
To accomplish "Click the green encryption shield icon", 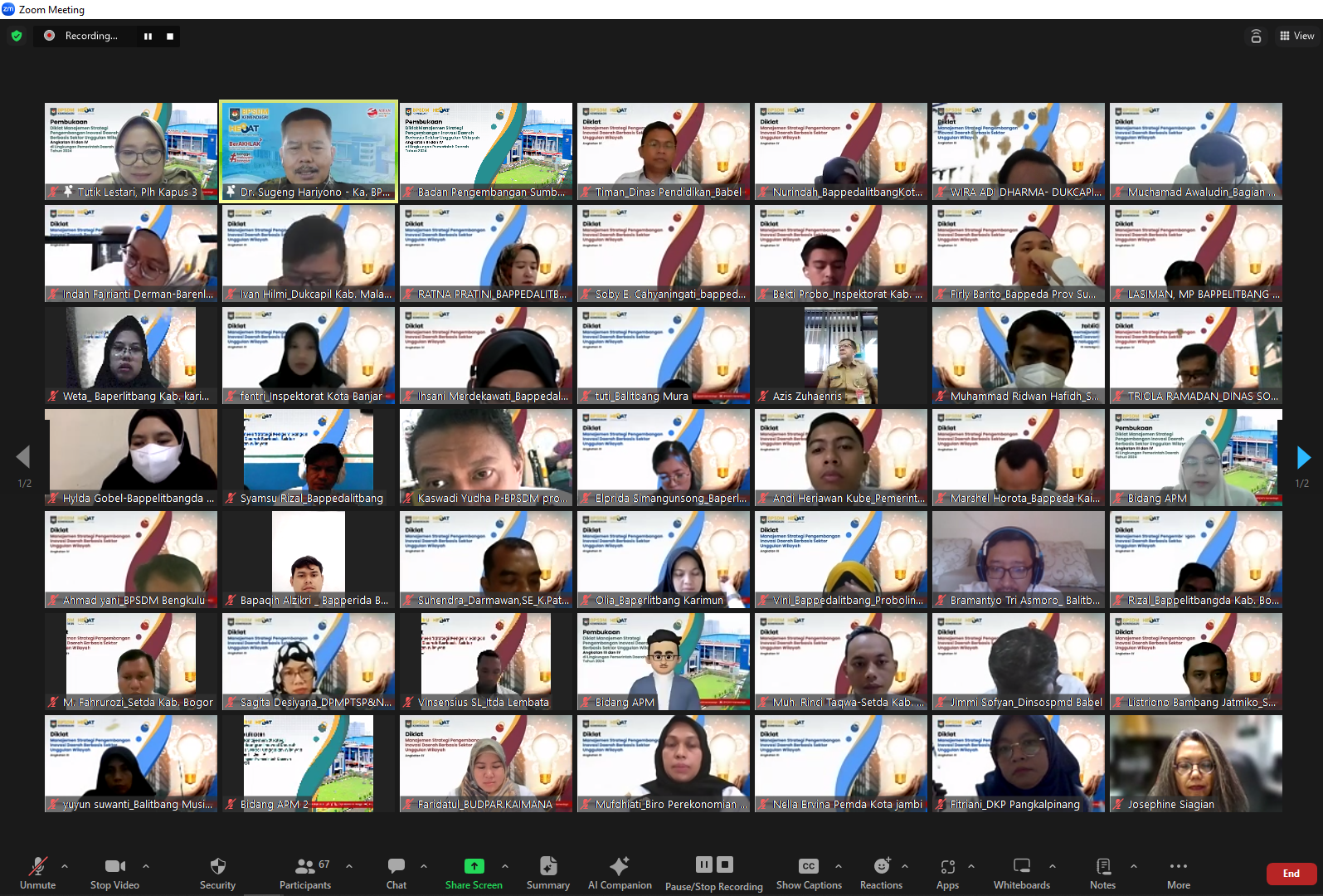I will [17, 36].
